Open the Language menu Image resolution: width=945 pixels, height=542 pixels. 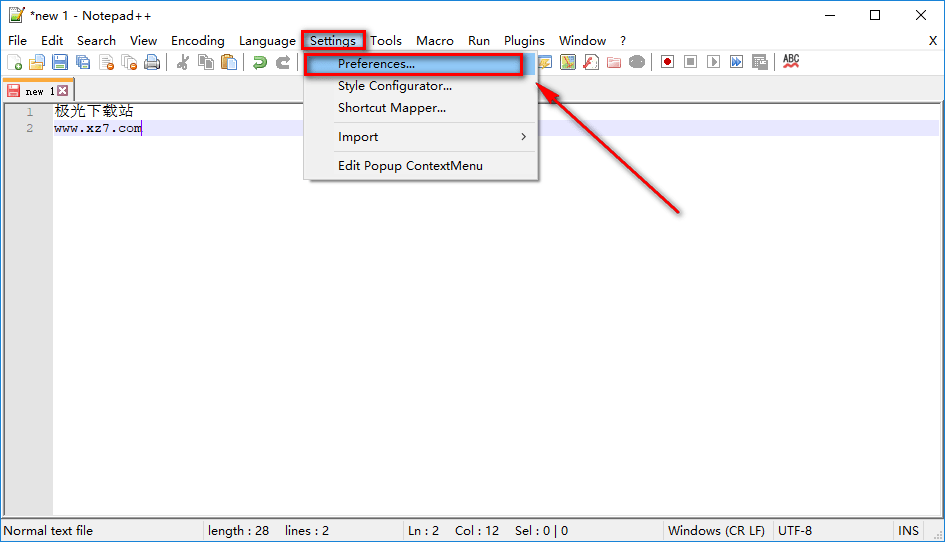[268, 41]
